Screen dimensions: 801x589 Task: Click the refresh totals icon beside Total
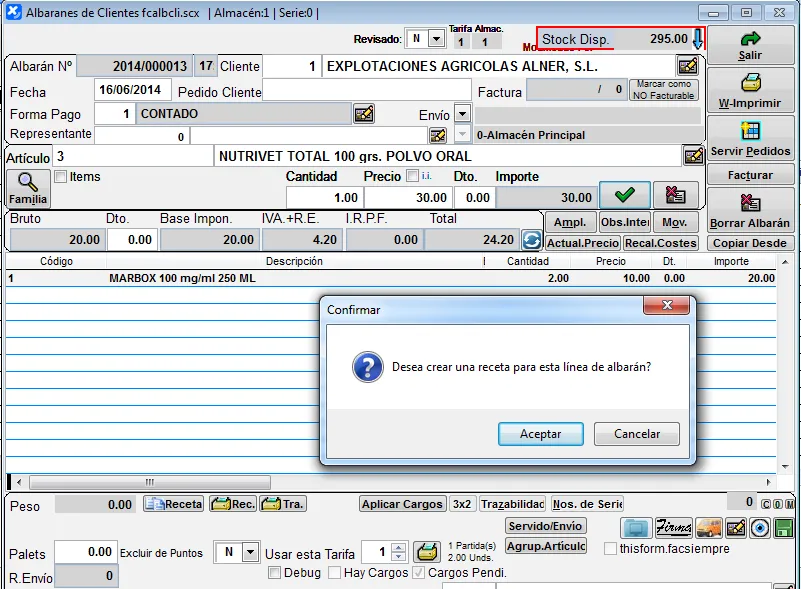532,240
